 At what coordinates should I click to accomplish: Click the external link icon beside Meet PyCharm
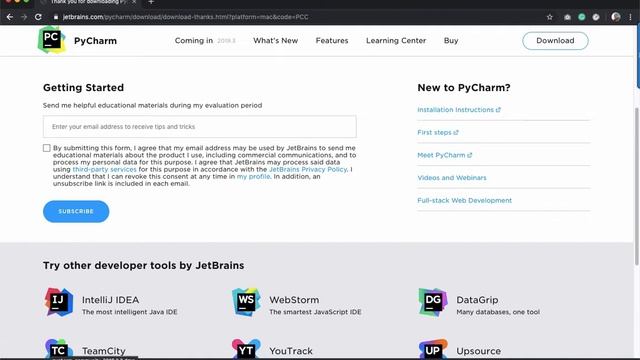pos(469,156)
